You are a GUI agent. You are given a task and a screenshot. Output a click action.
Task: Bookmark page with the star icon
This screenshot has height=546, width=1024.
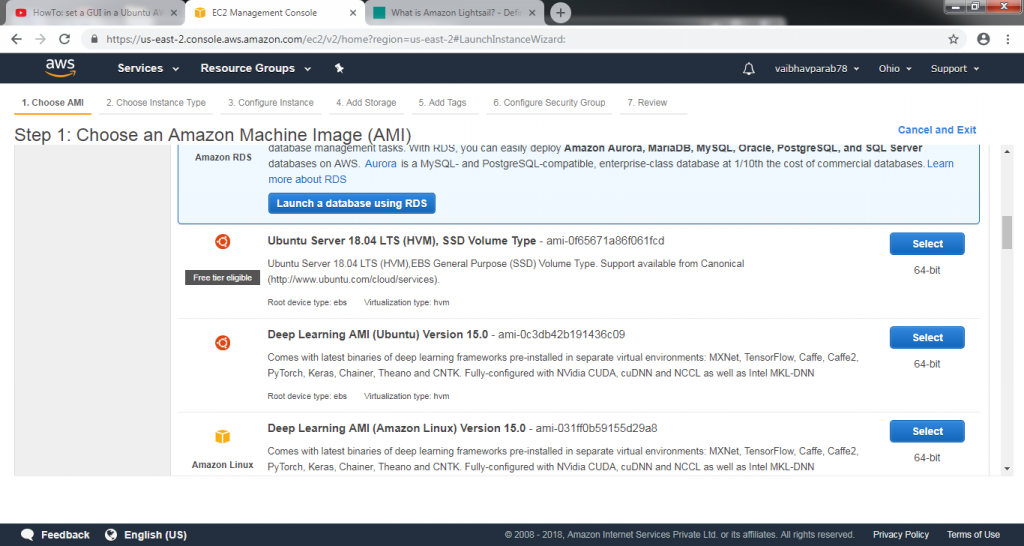coord(954,39)
